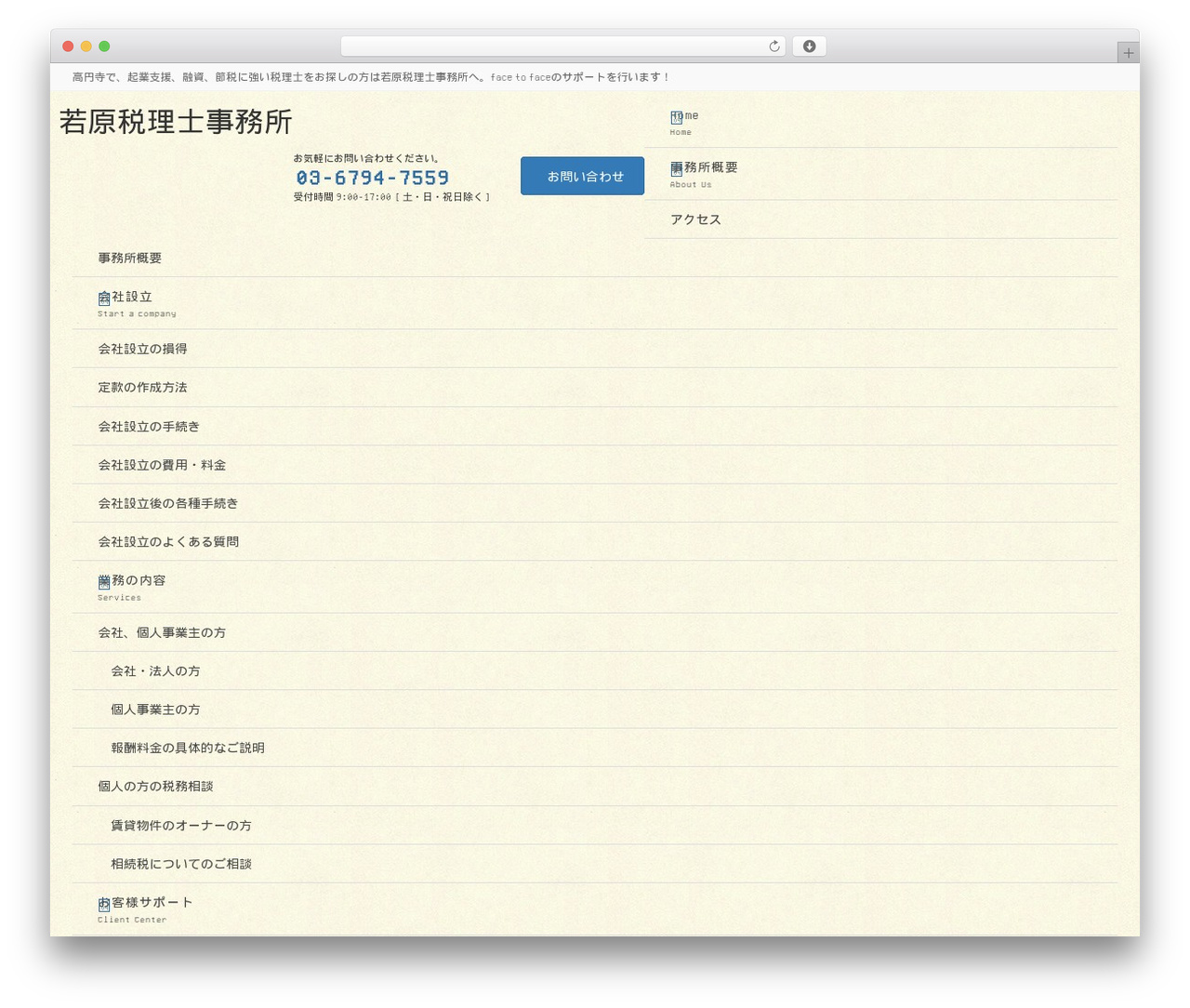Click the お気軽にお問い合わせください text
Viewport: 1190px width, 1008px height.
pyautogui.click(x=367, y=158)
